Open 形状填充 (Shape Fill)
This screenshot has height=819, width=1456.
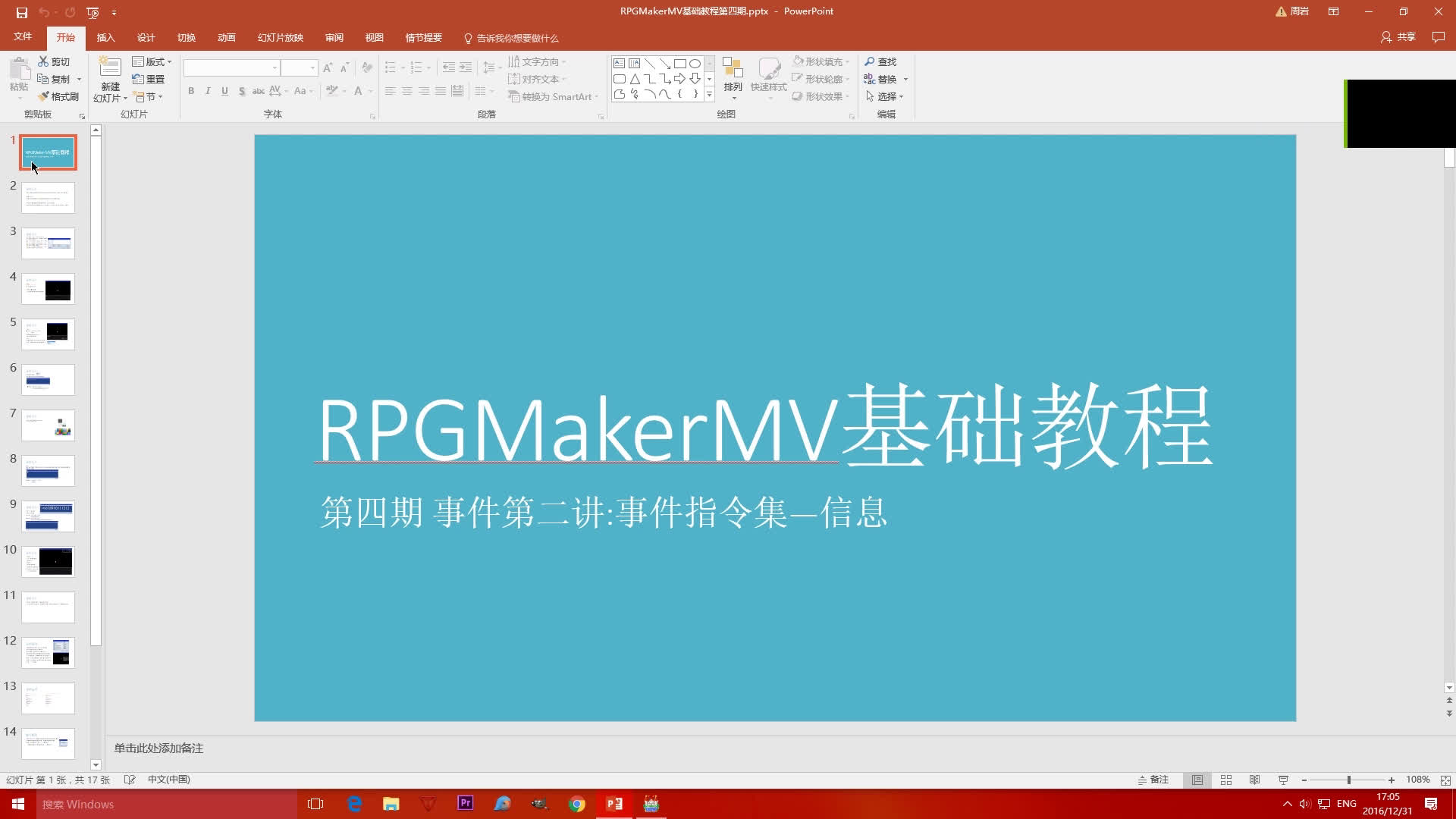tap(821, 61)
